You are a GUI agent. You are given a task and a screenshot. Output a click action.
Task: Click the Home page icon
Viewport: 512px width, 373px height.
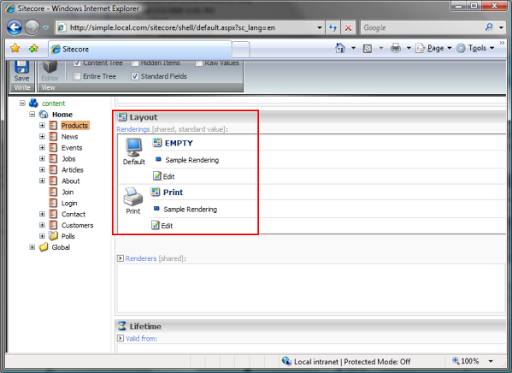(340, 48)
